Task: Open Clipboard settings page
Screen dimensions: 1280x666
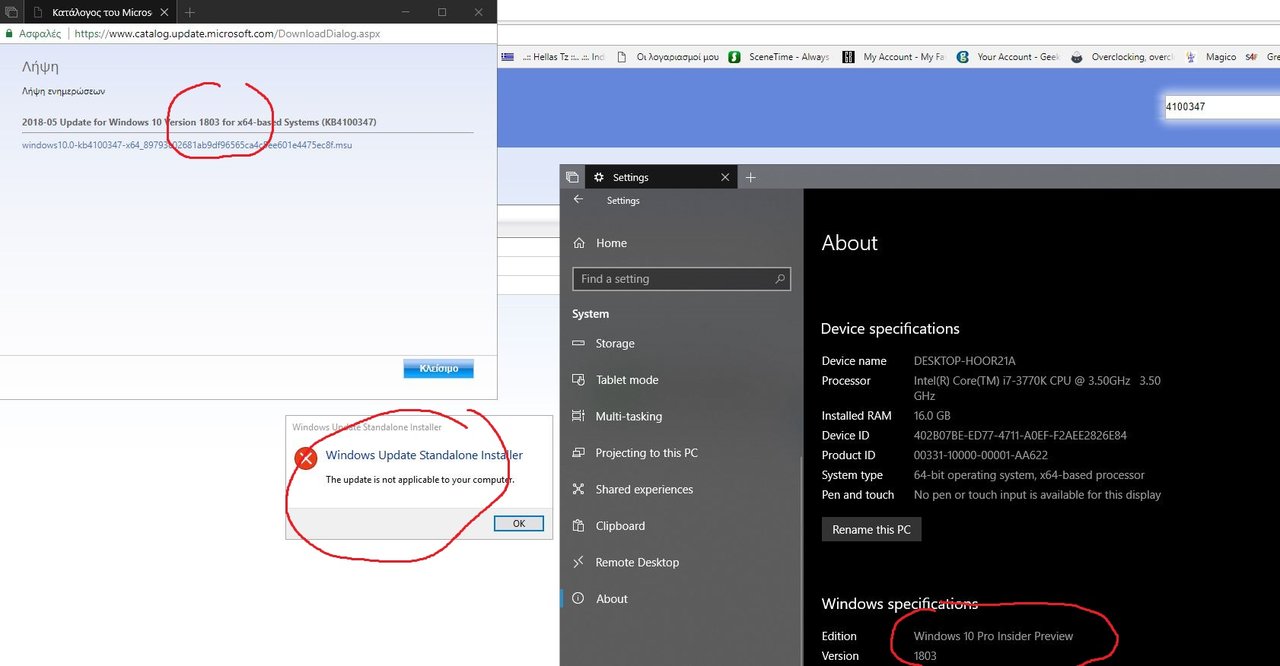Action: (620, 526)
